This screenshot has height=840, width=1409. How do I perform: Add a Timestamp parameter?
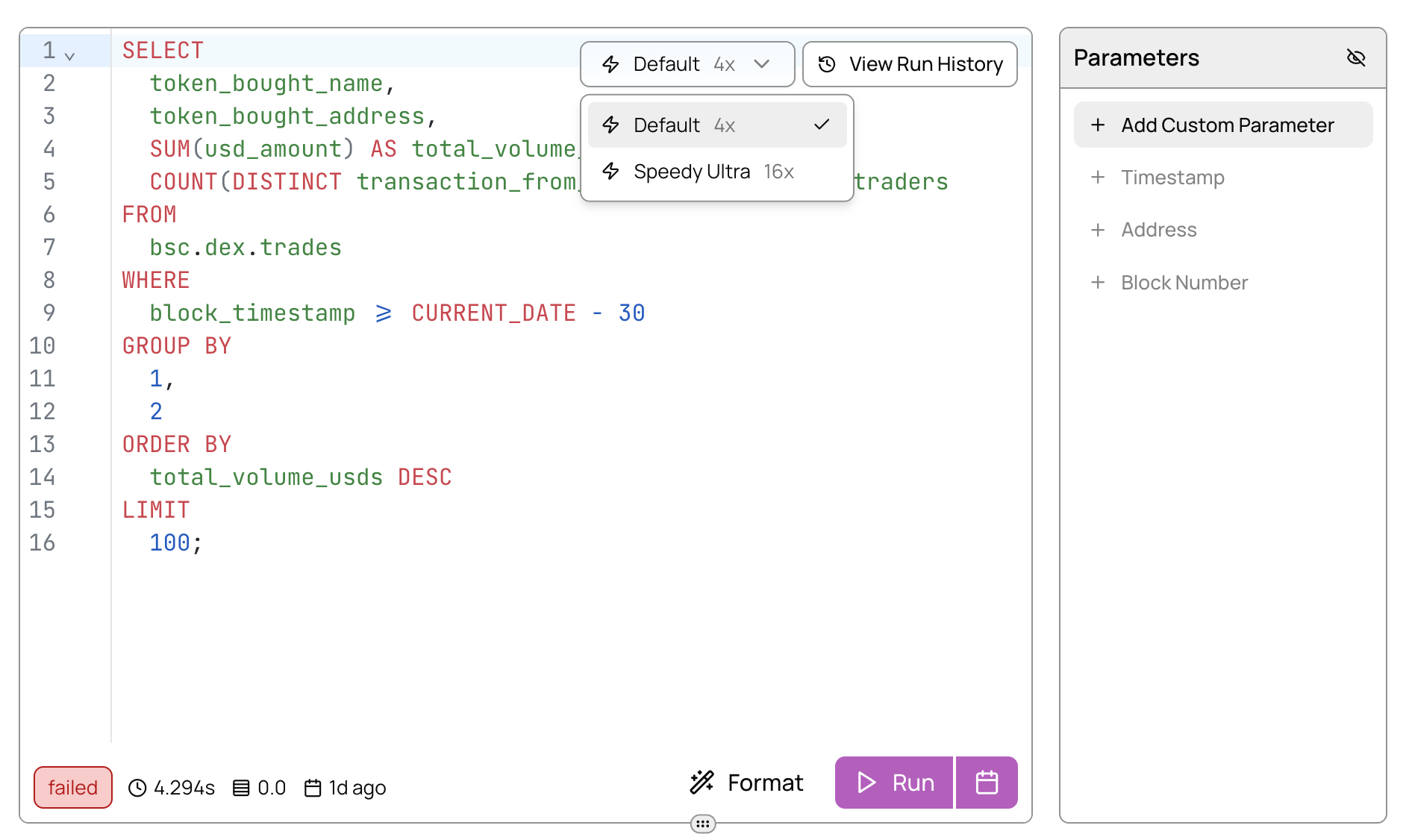pos(1222,178)
